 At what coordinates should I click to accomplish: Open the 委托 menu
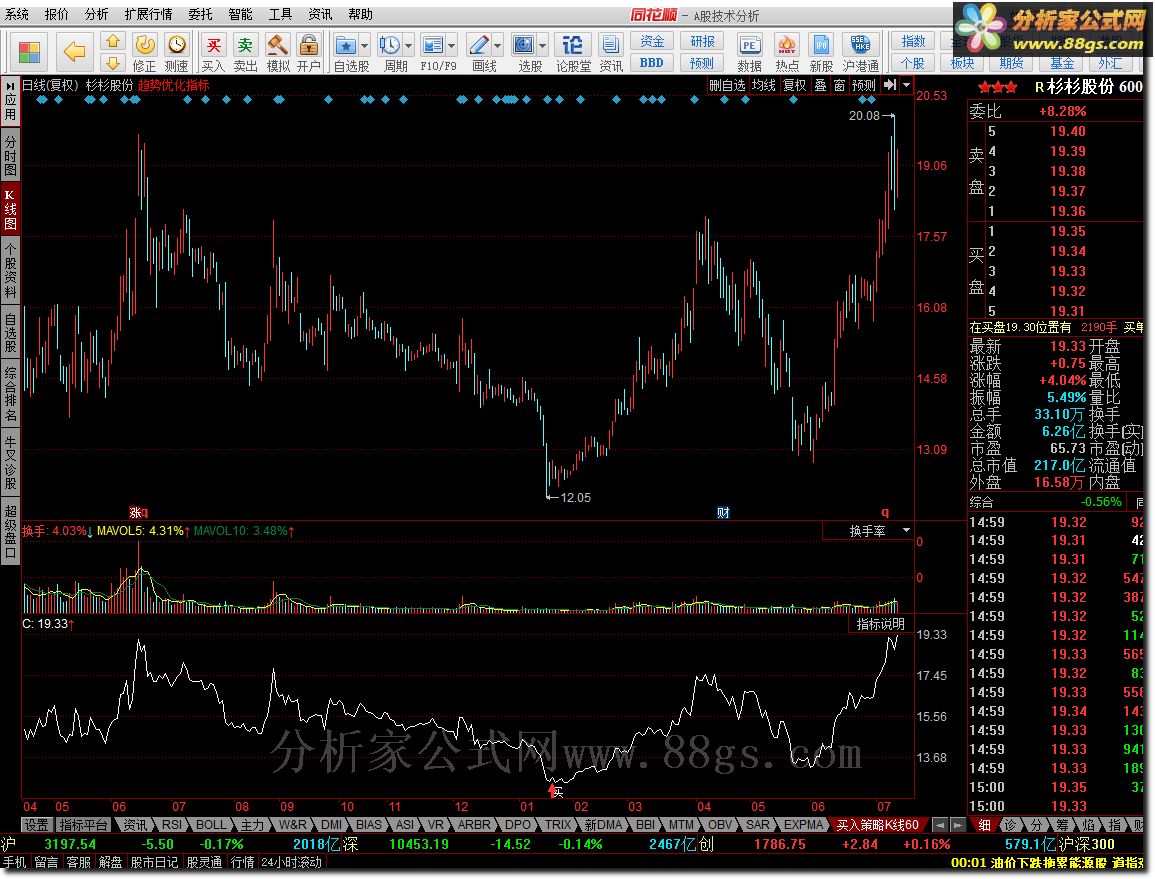(200, 15)
